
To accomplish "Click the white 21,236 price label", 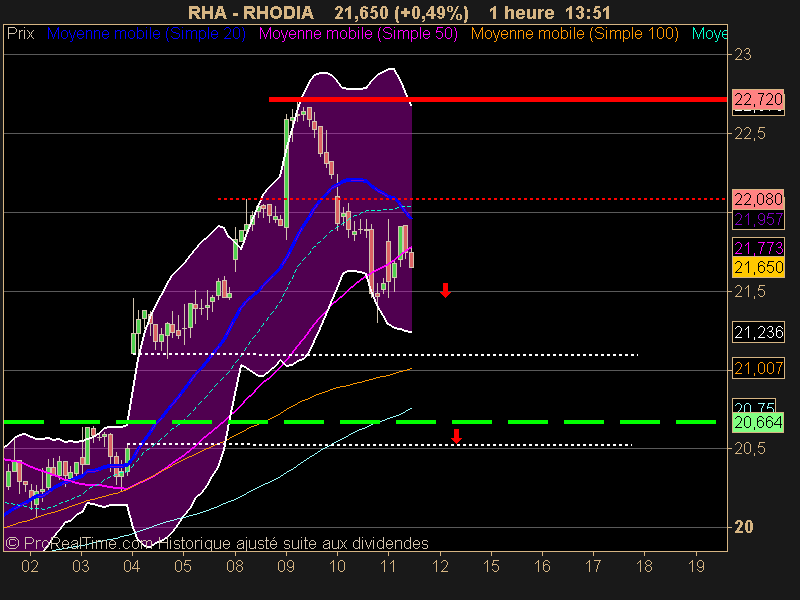I will point(758,333).
